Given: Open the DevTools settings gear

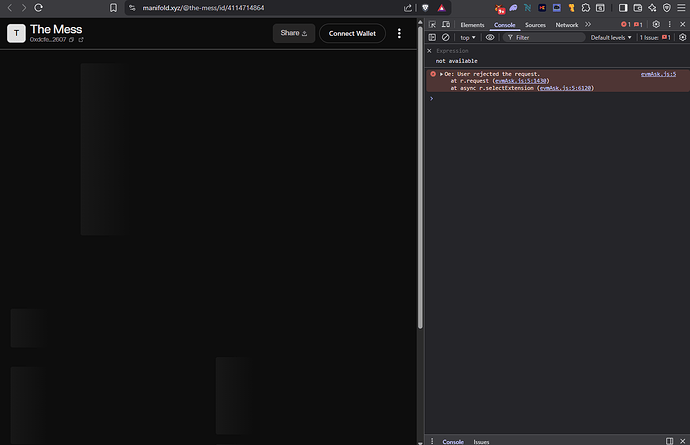Looking at the screenshot, I should click(655, 24).
